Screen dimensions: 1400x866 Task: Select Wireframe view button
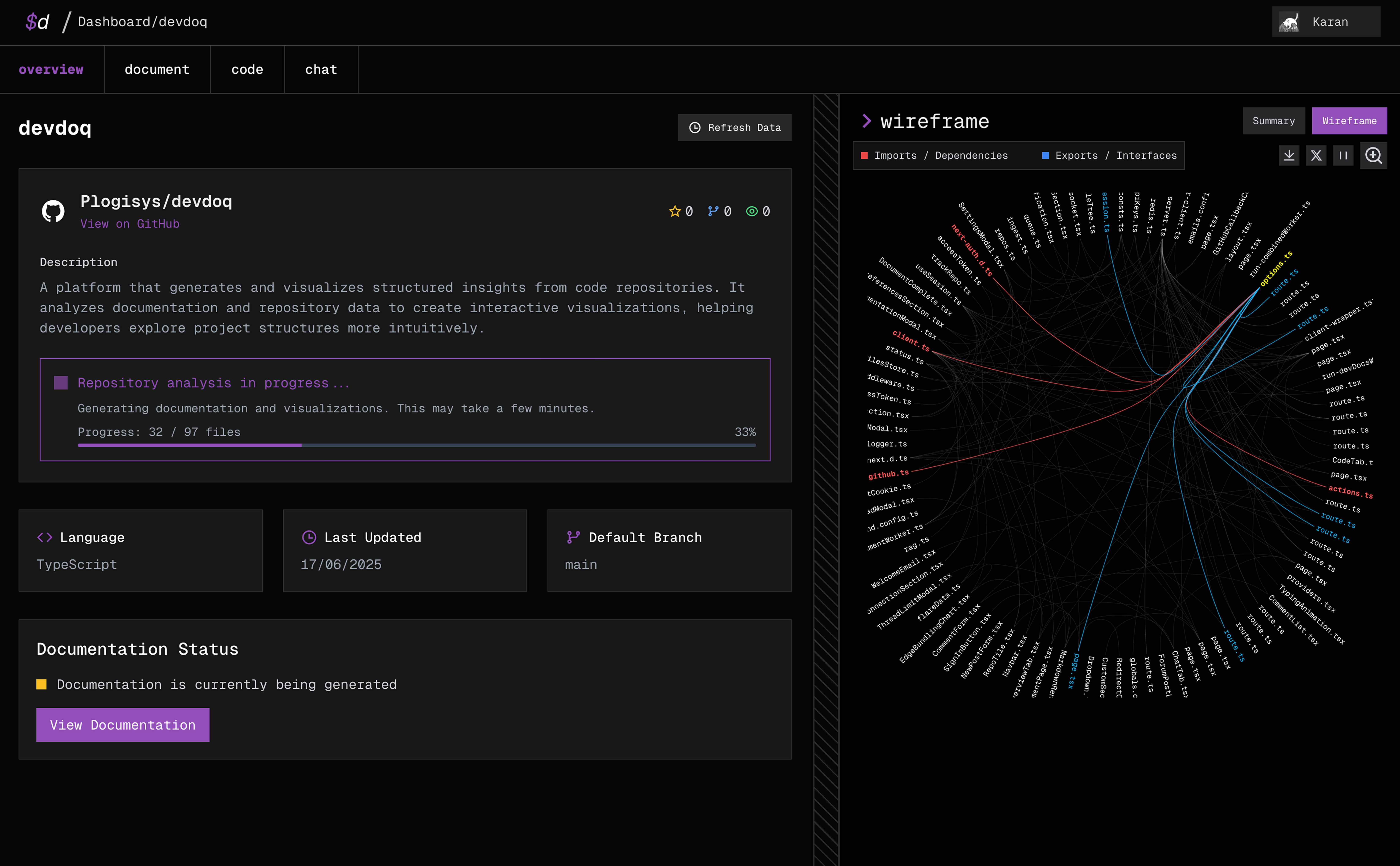(x=1349, y=121)
